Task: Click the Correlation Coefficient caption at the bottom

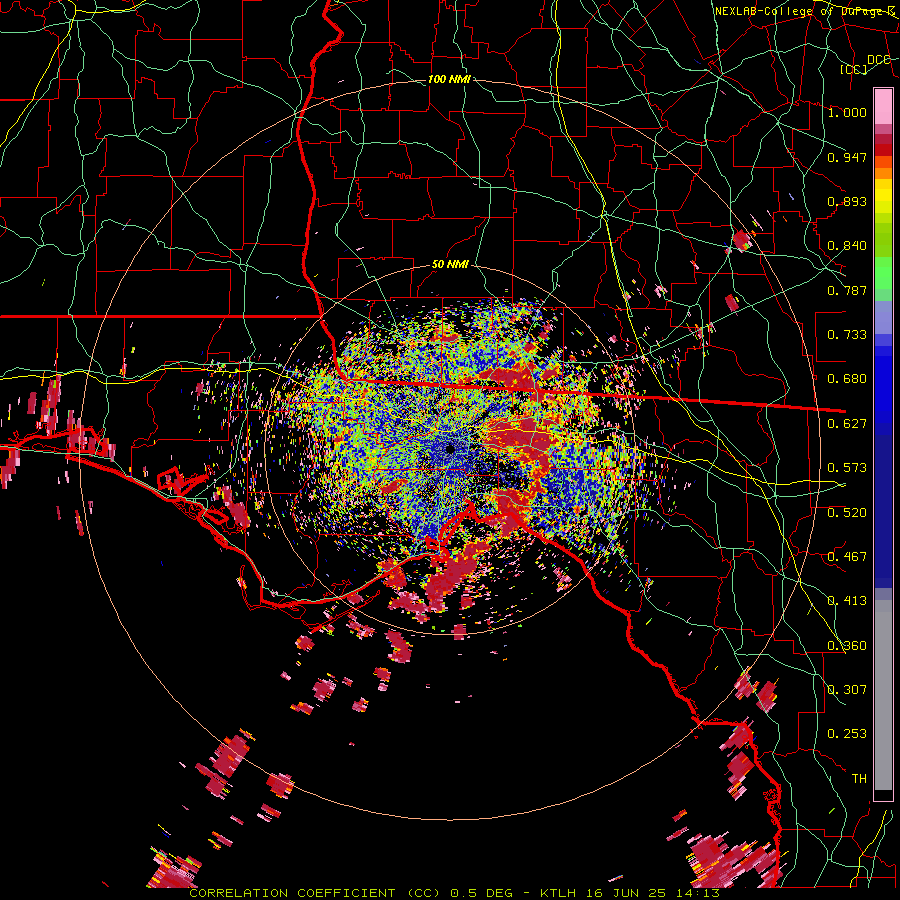Action: click(x=454, y=893)
